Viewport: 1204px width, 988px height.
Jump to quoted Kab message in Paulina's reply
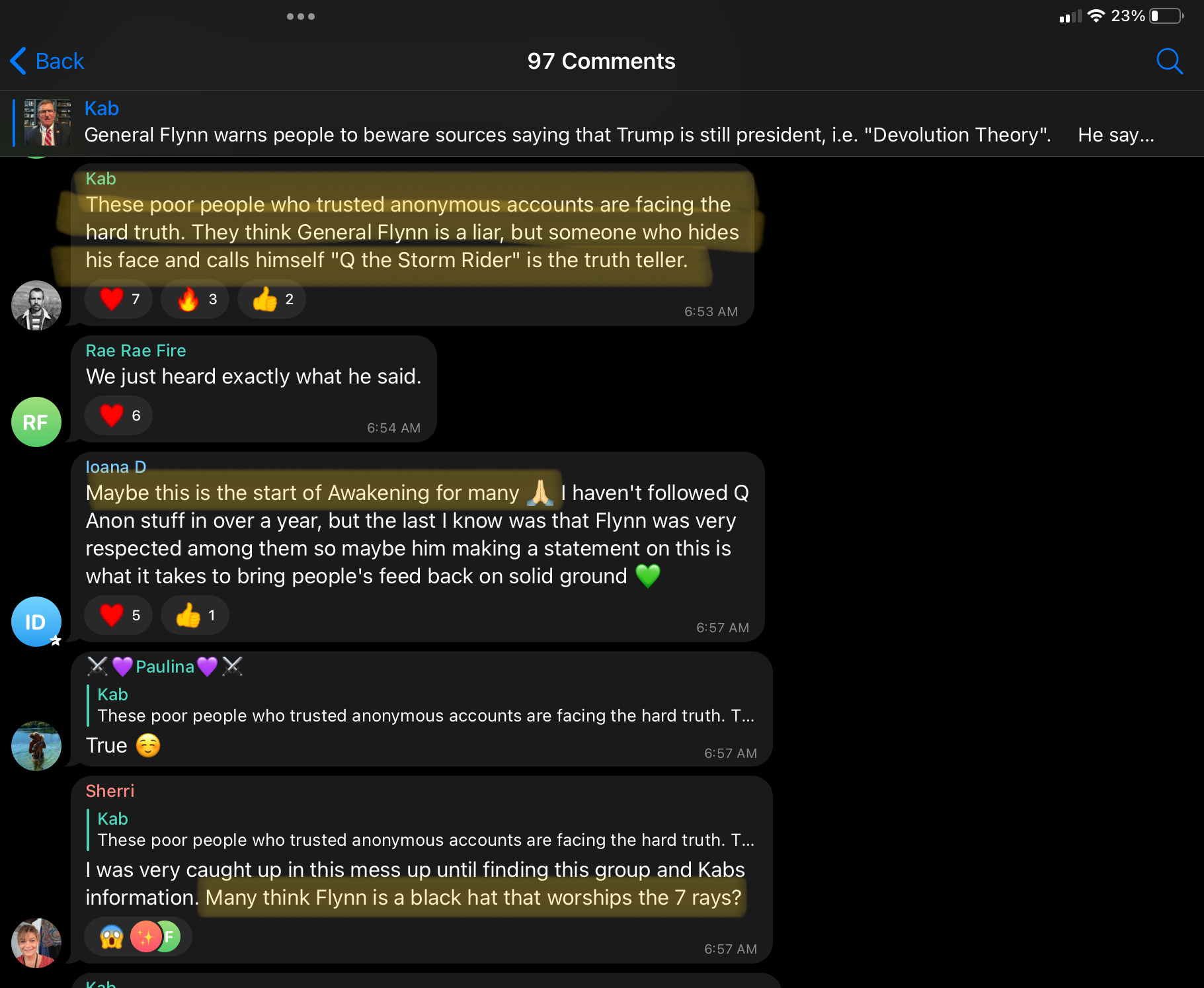click(423, 706)
